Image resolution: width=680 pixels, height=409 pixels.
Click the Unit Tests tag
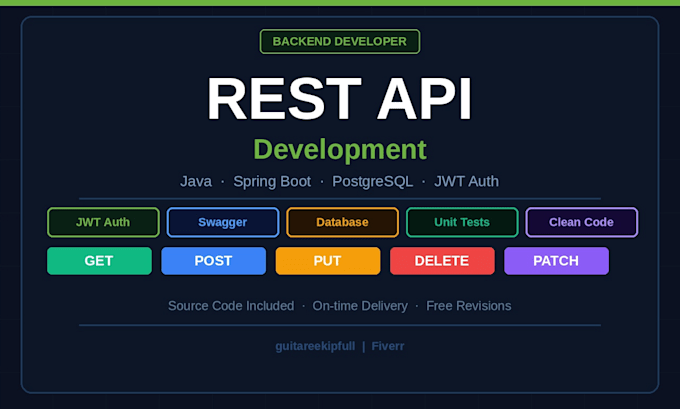(462, 222)
